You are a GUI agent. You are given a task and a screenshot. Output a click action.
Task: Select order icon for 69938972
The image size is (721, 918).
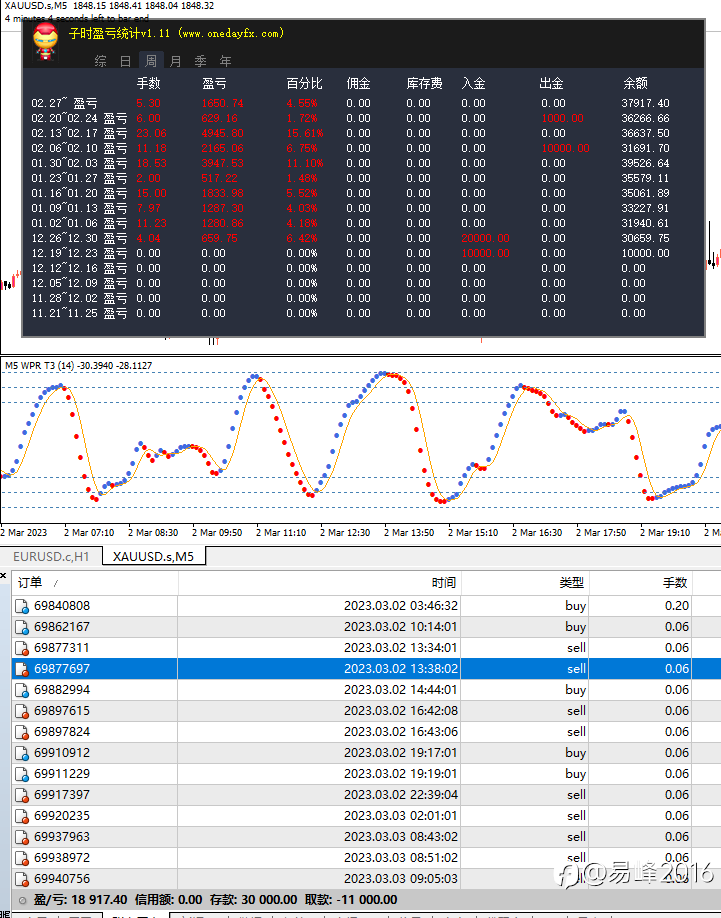point(22,858)
